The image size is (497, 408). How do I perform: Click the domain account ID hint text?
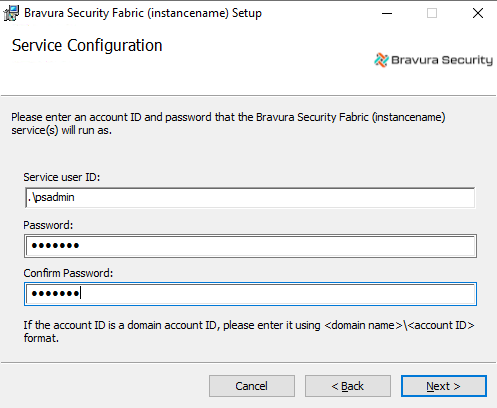pos(249,331)
